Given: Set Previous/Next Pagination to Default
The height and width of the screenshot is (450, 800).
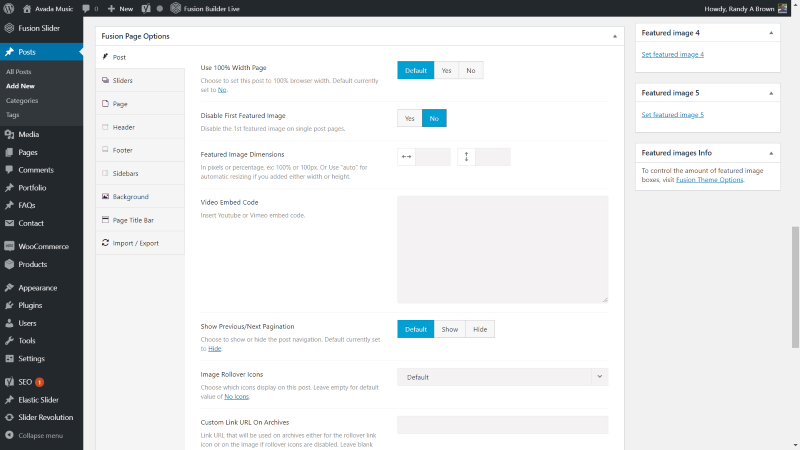Looking at the screenshot, I should click(x=415, y=329).
